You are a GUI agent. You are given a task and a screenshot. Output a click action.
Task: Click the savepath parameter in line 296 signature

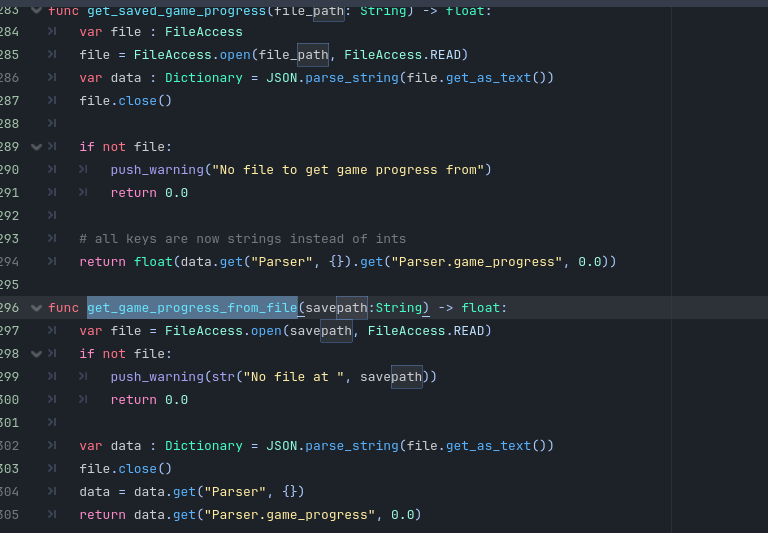(x=336, y=307)
